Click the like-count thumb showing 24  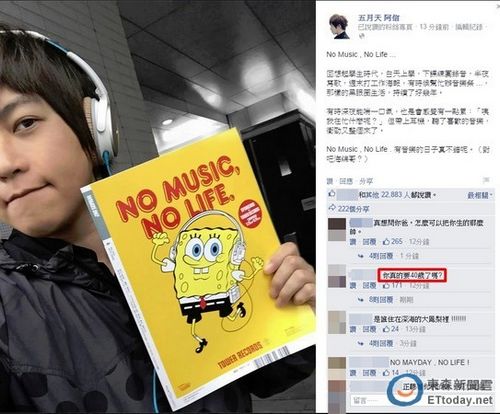pos(386,329)
